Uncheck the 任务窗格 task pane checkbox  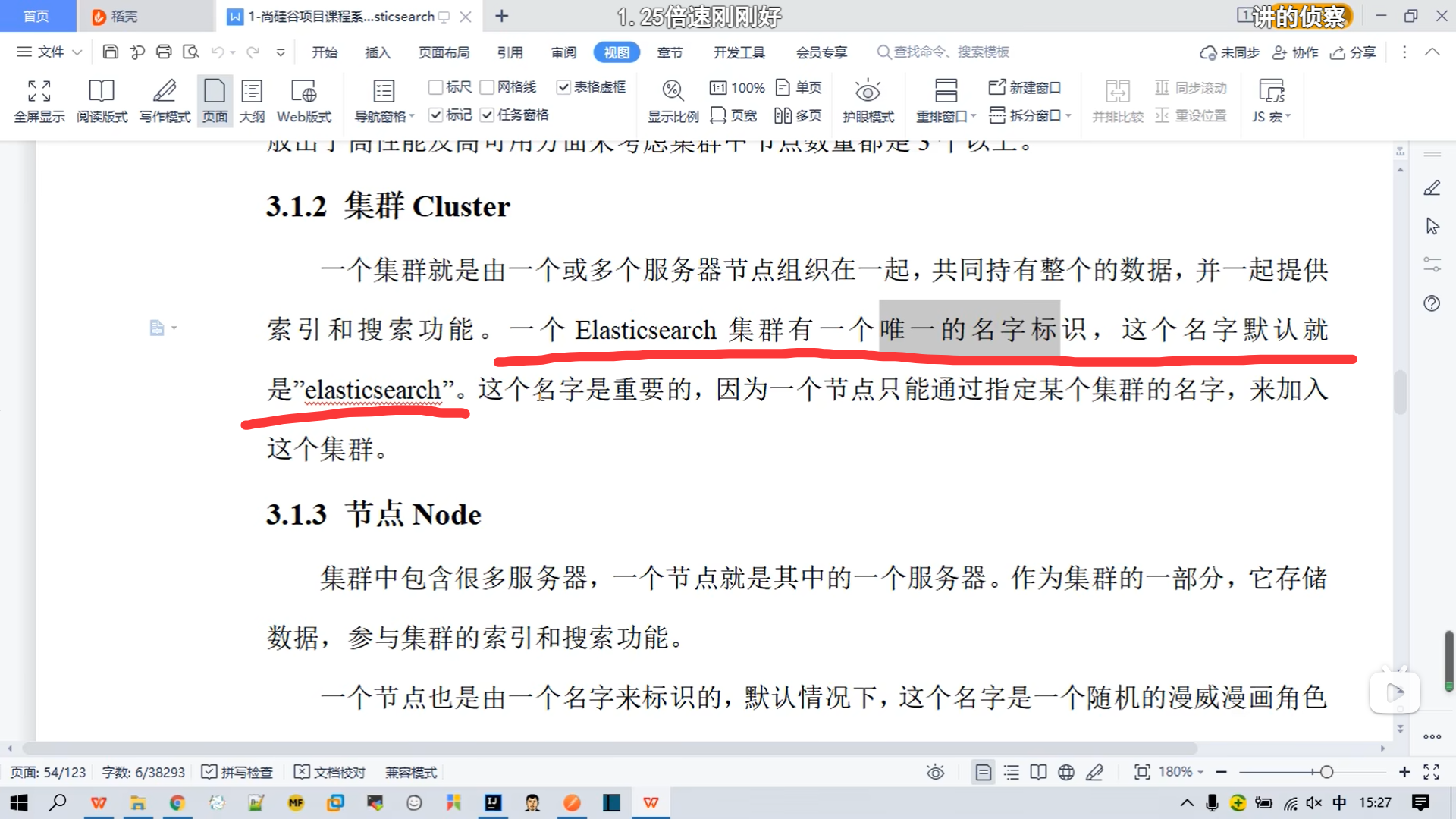click(487, 115)
